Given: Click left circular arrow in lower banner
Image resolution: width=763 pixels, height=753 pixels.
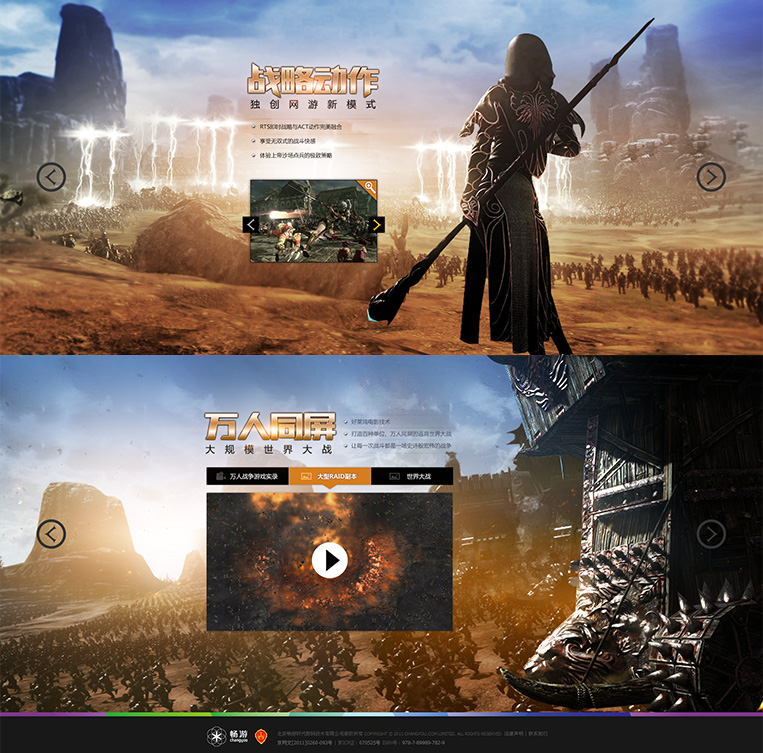Looking at the screenshot, I should tap(51, 534).
